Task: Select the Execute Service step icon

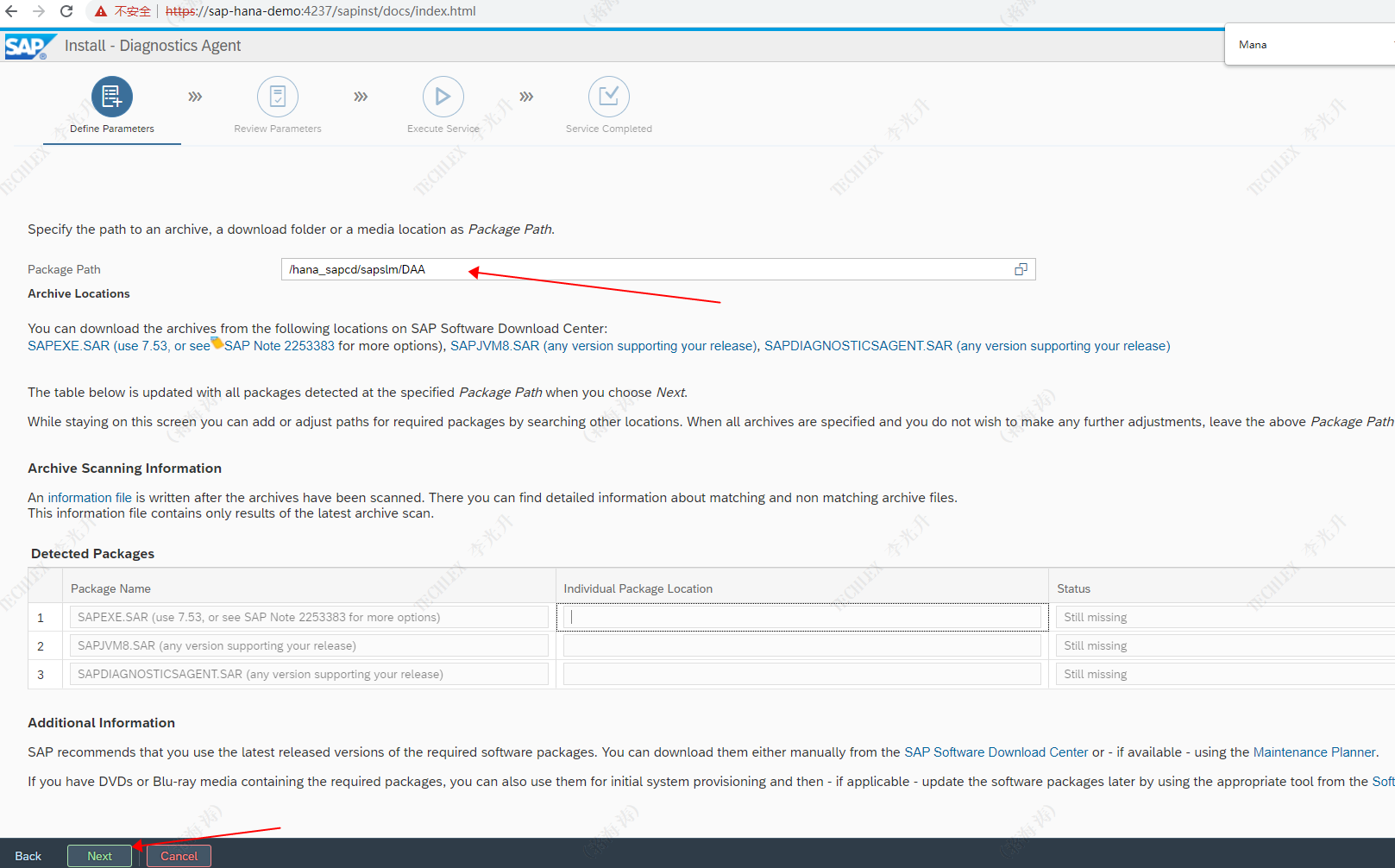Action: pyautogui.click(x=443, y=97)
